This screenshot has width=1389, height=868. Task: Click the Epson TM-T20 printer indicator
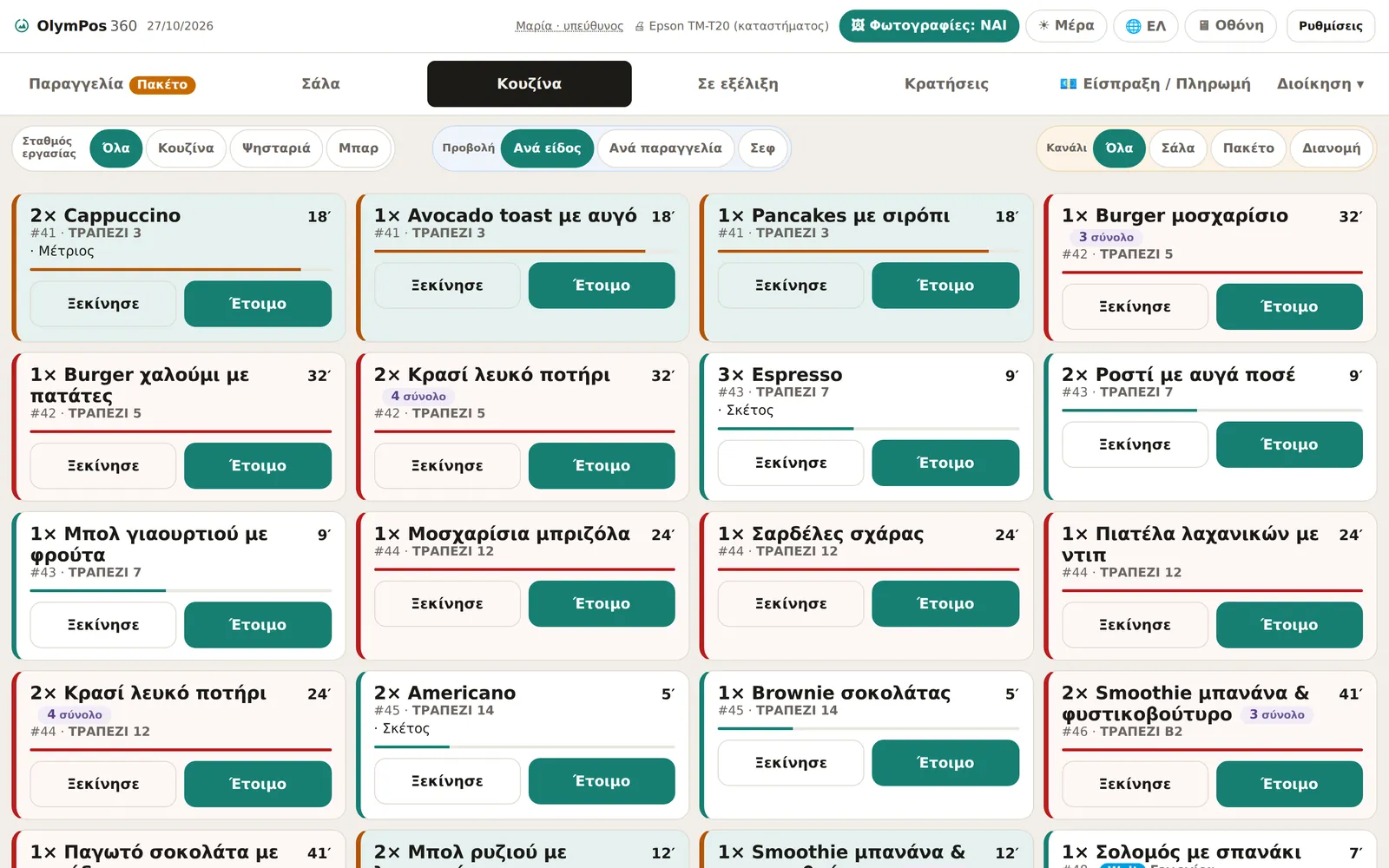[732, 26]
